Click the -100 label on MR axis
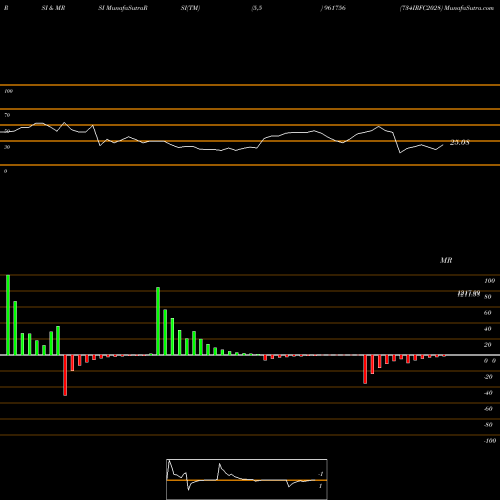 pos(490,441)
